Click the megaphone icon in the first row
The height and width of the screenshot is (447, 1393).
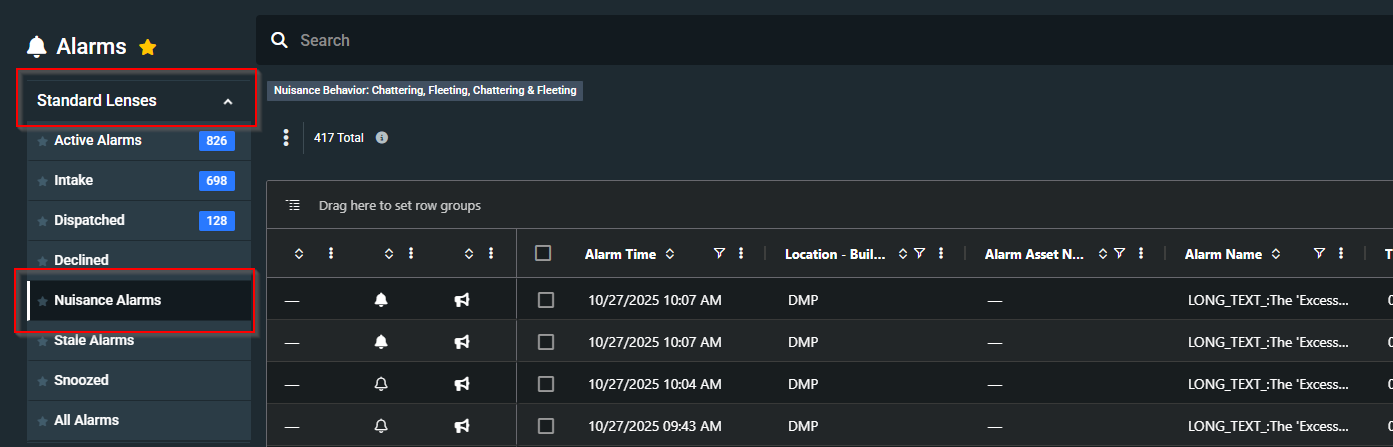[461, 300]
